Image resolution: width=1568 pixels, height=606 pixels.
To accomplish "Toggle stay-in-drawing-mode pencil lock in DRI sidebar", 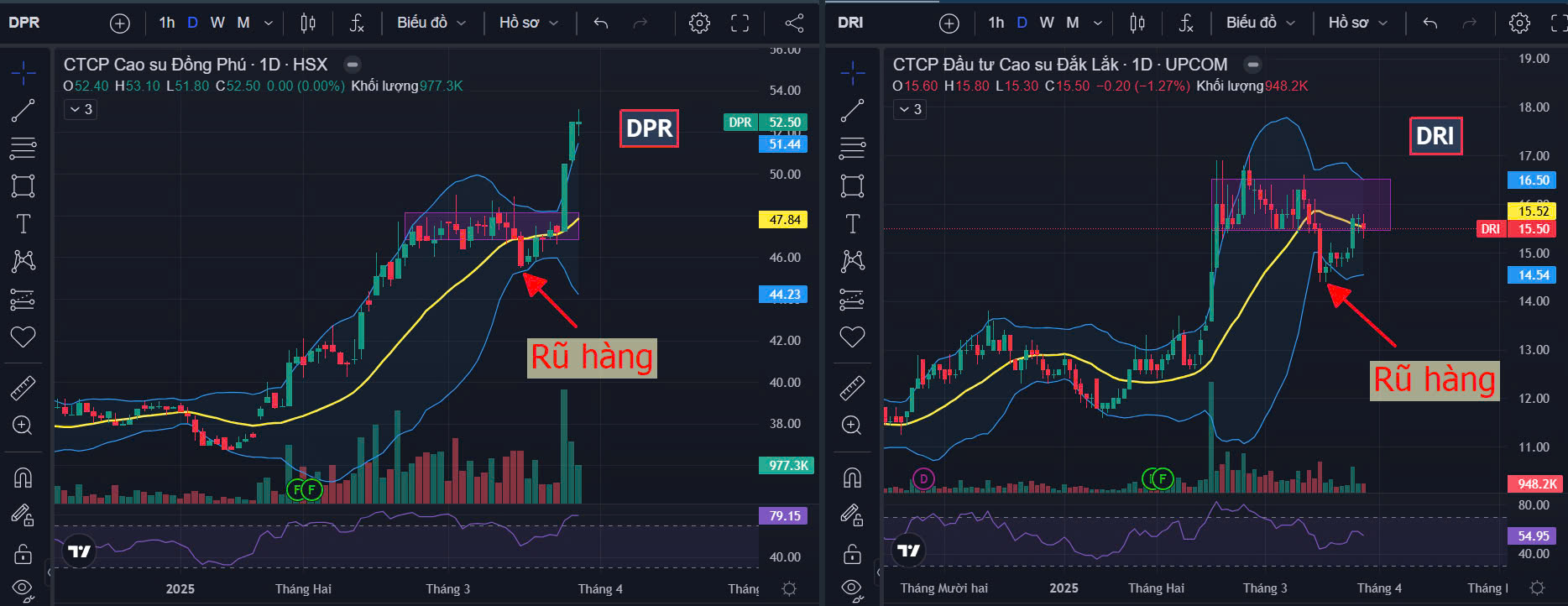I will pyautogui.click(x=853, y=515).
